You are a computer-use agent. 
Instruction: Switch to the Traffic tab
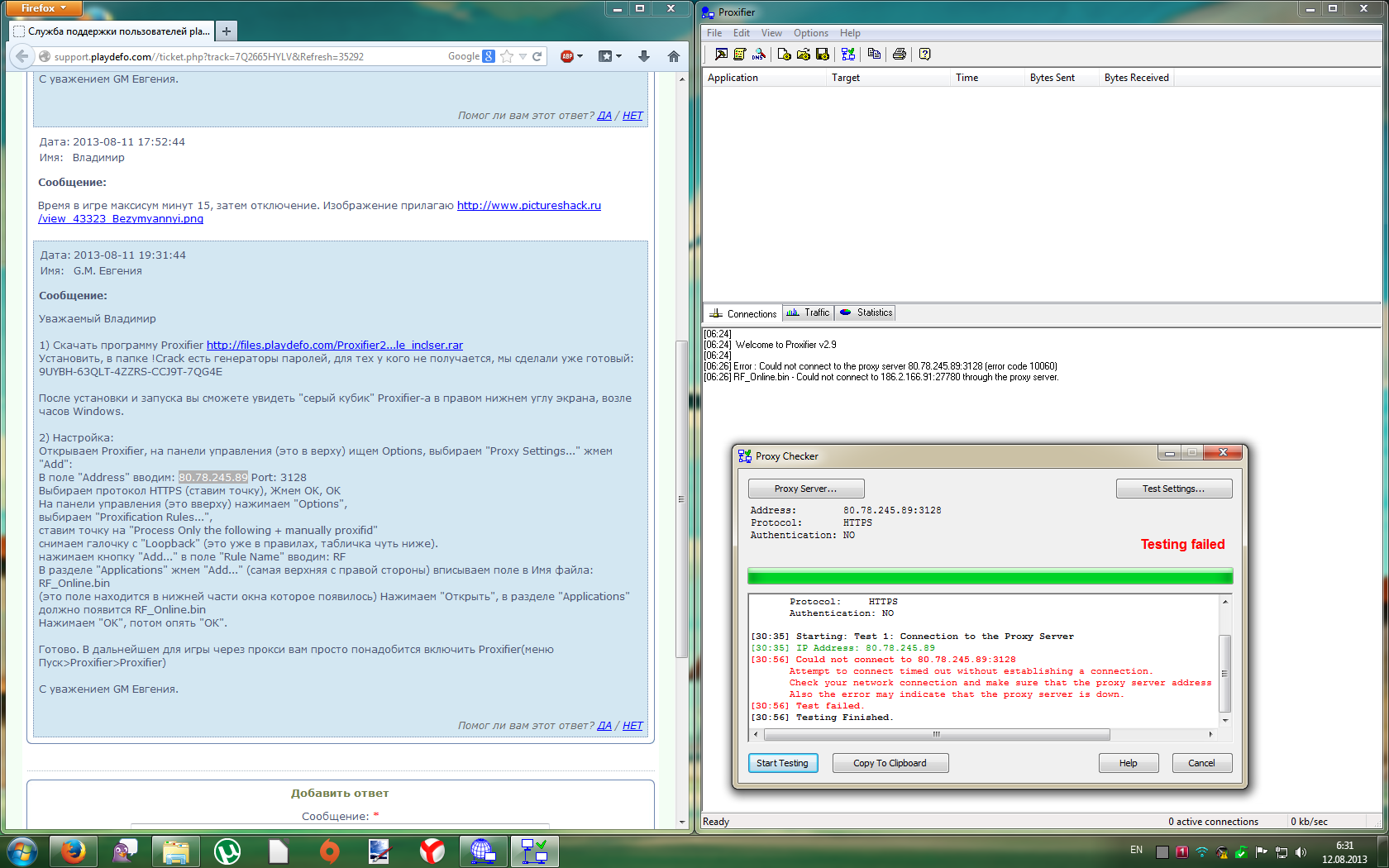click(808, 312)
